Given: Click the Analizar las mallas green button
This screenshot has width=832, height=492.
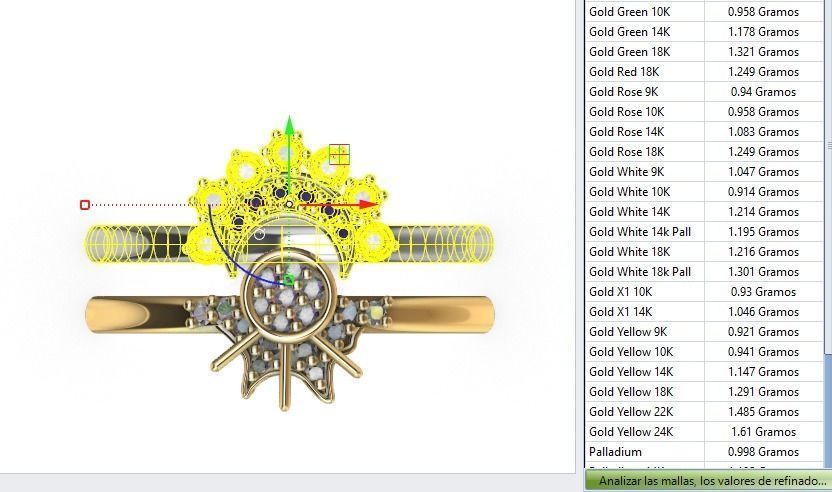Looking at the screenshot, I should (x=708, y=481).
